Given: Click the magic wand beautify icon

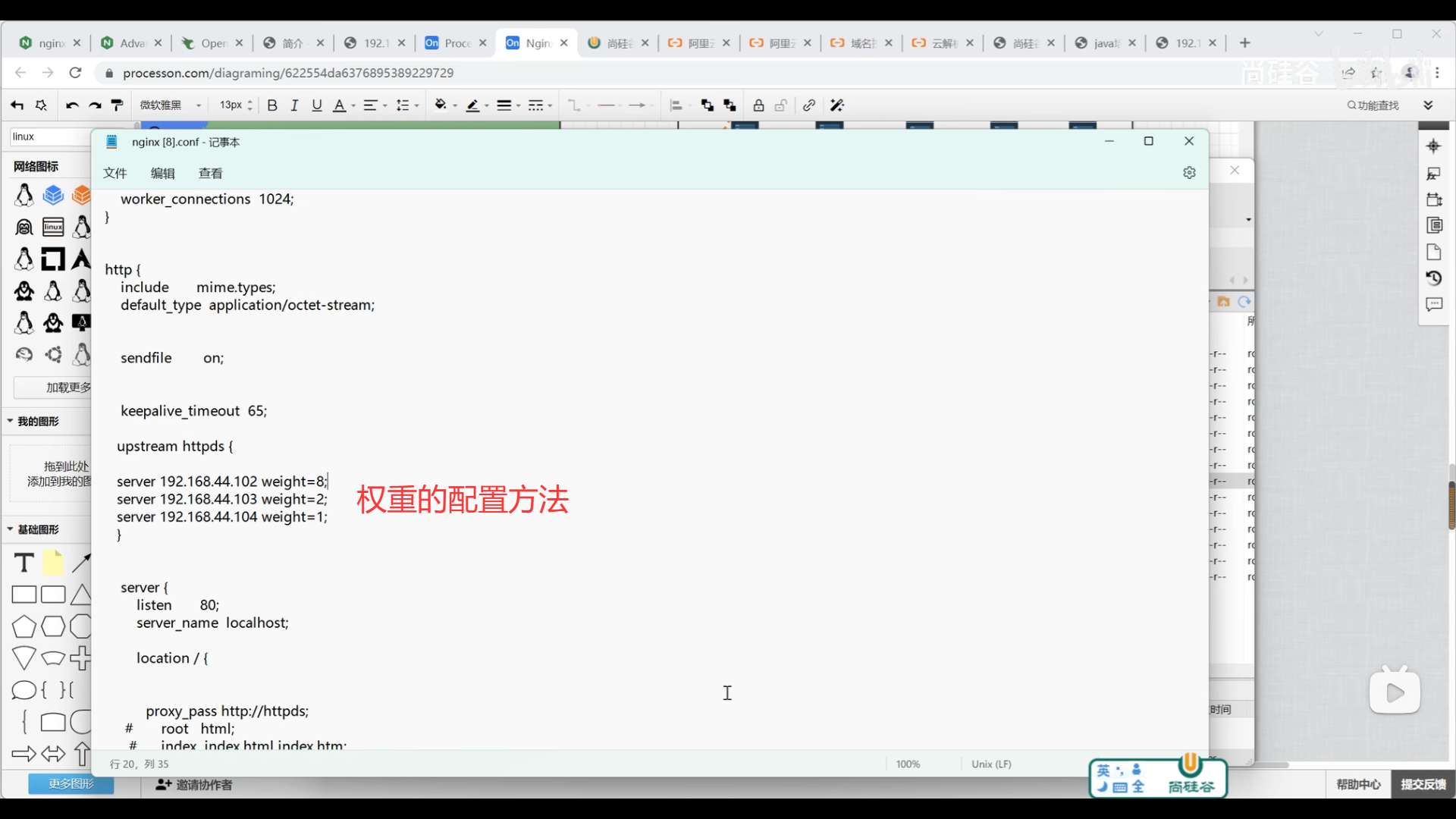Looking at the screenshot, I should tap(837, 105).
